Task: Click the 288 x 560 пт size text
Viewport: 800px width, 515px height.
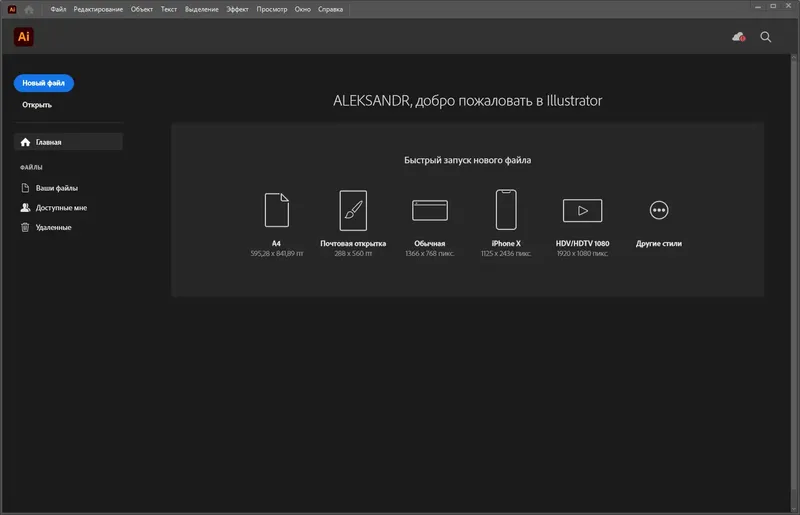Action: [353, 254]
